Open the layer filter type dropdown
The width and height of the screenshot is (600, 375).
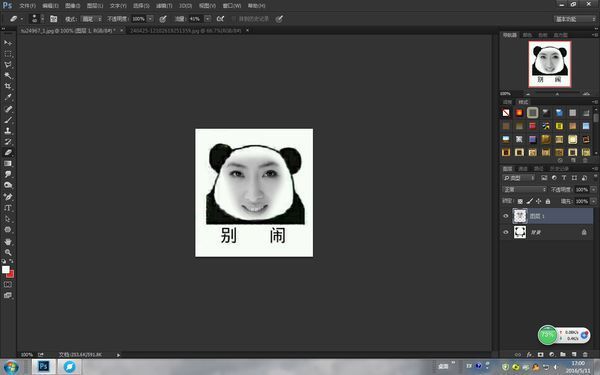tap(518, 178)
